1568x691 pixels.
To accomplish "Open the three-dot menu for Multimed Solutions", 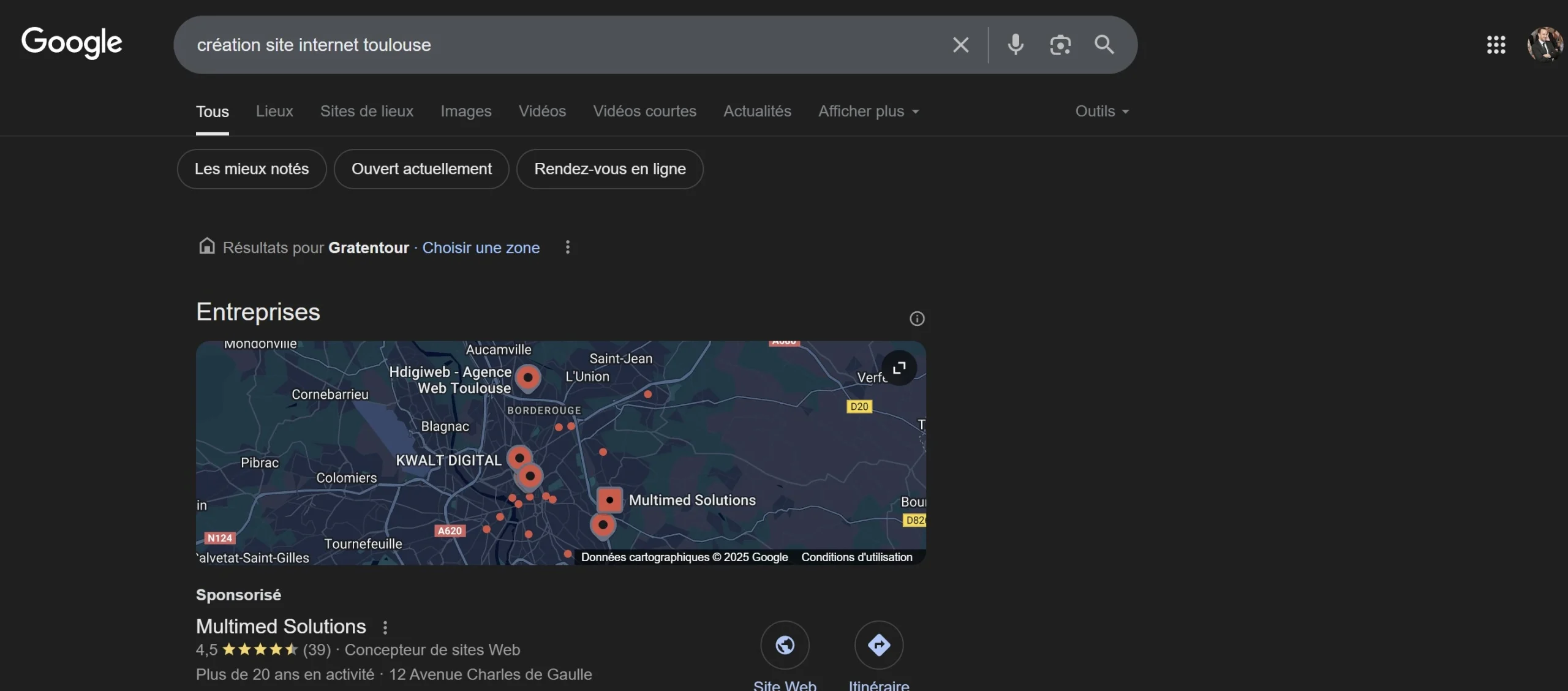I will pos(385,627).
